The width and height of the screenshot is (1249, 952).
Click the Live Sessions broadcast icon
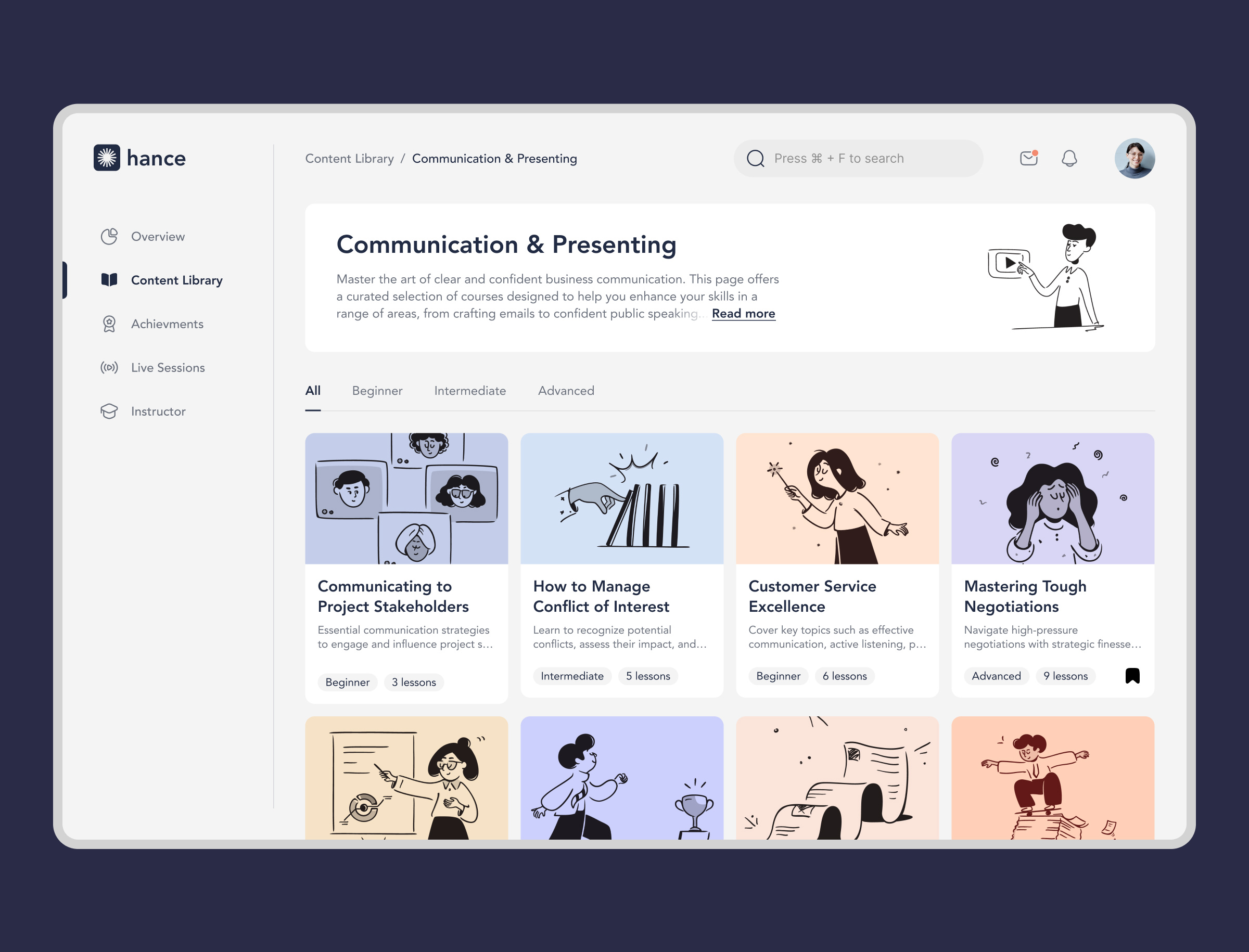(x=109, y=367)
